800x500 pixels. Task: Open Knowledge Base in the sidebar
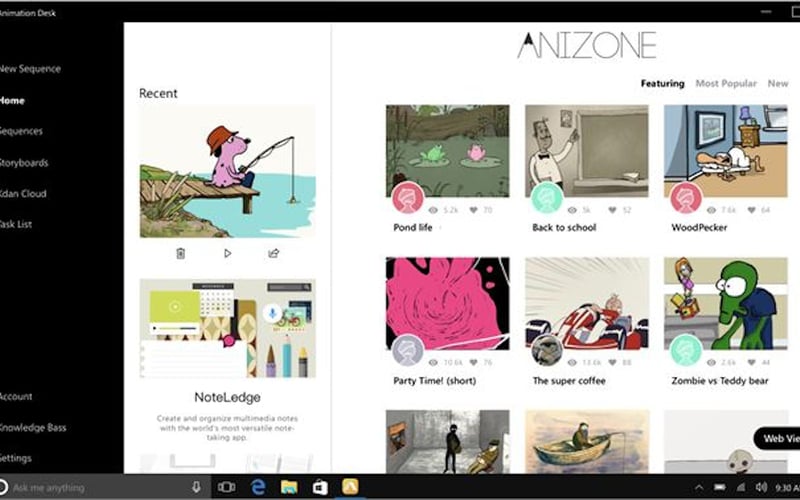(33, 428)
